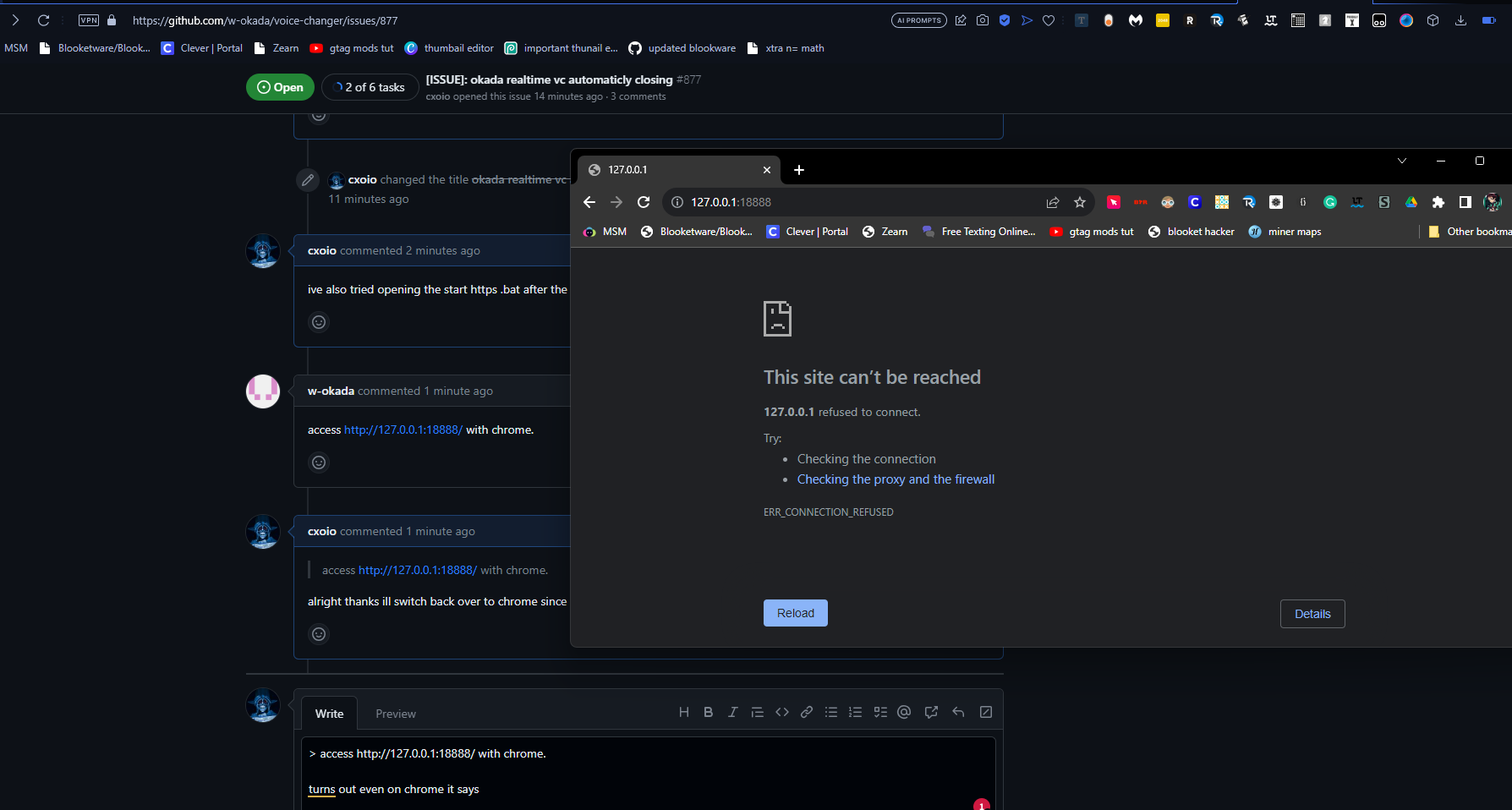The width and height of the screenshot is (1512, 810).
Task: Apply bold formatting in the comment toolbar
Action: pos(709,712)
